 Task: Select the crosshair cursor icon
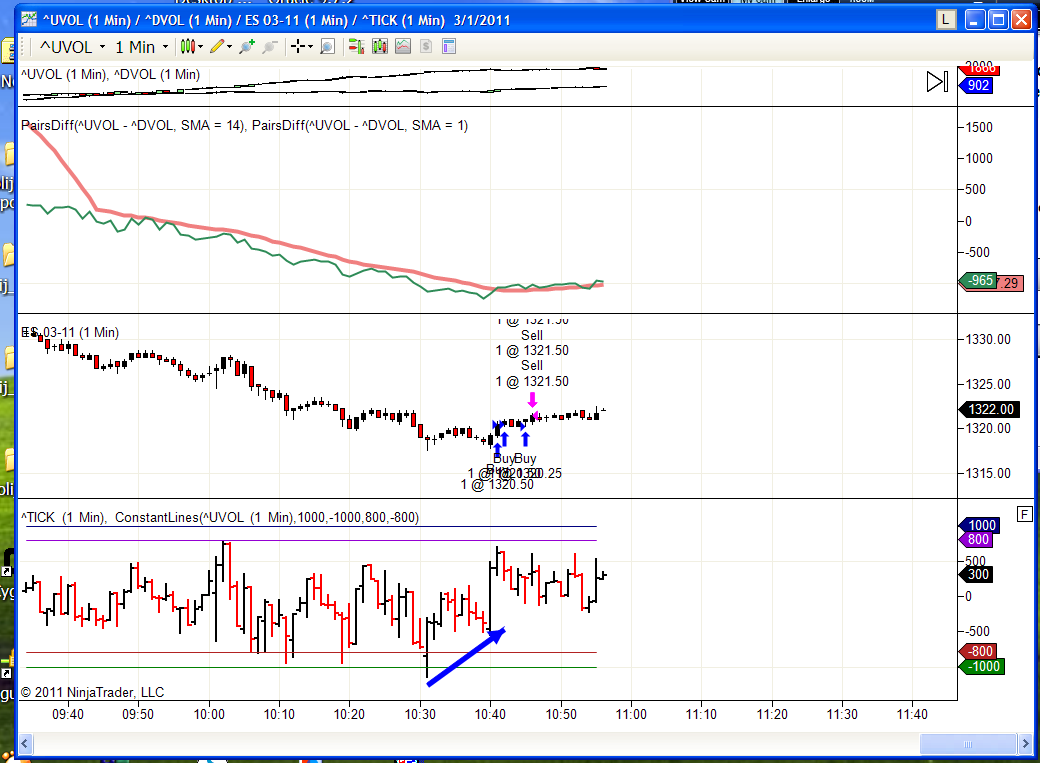(x=298, y=46)
